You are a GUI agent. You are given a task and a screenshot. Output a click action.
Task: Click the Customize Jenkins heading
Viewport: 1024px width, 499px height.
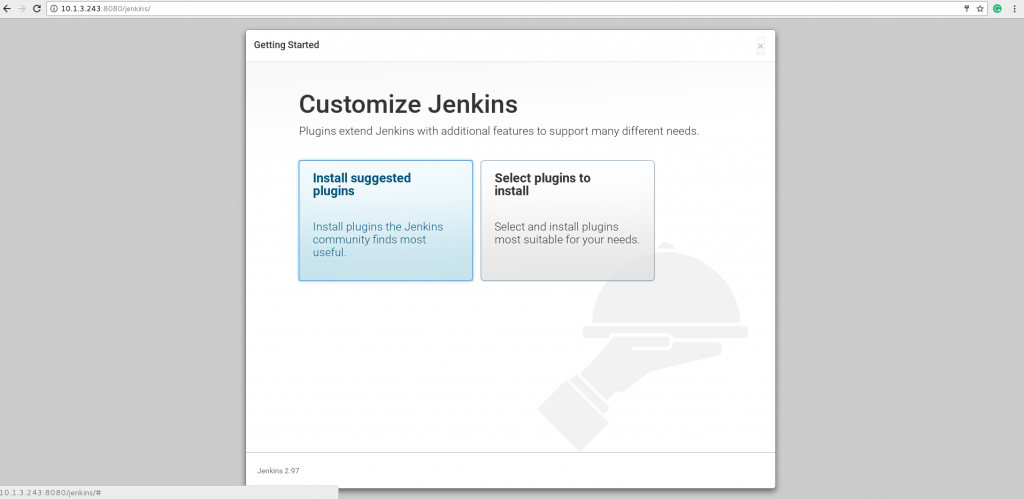point(408,105)
